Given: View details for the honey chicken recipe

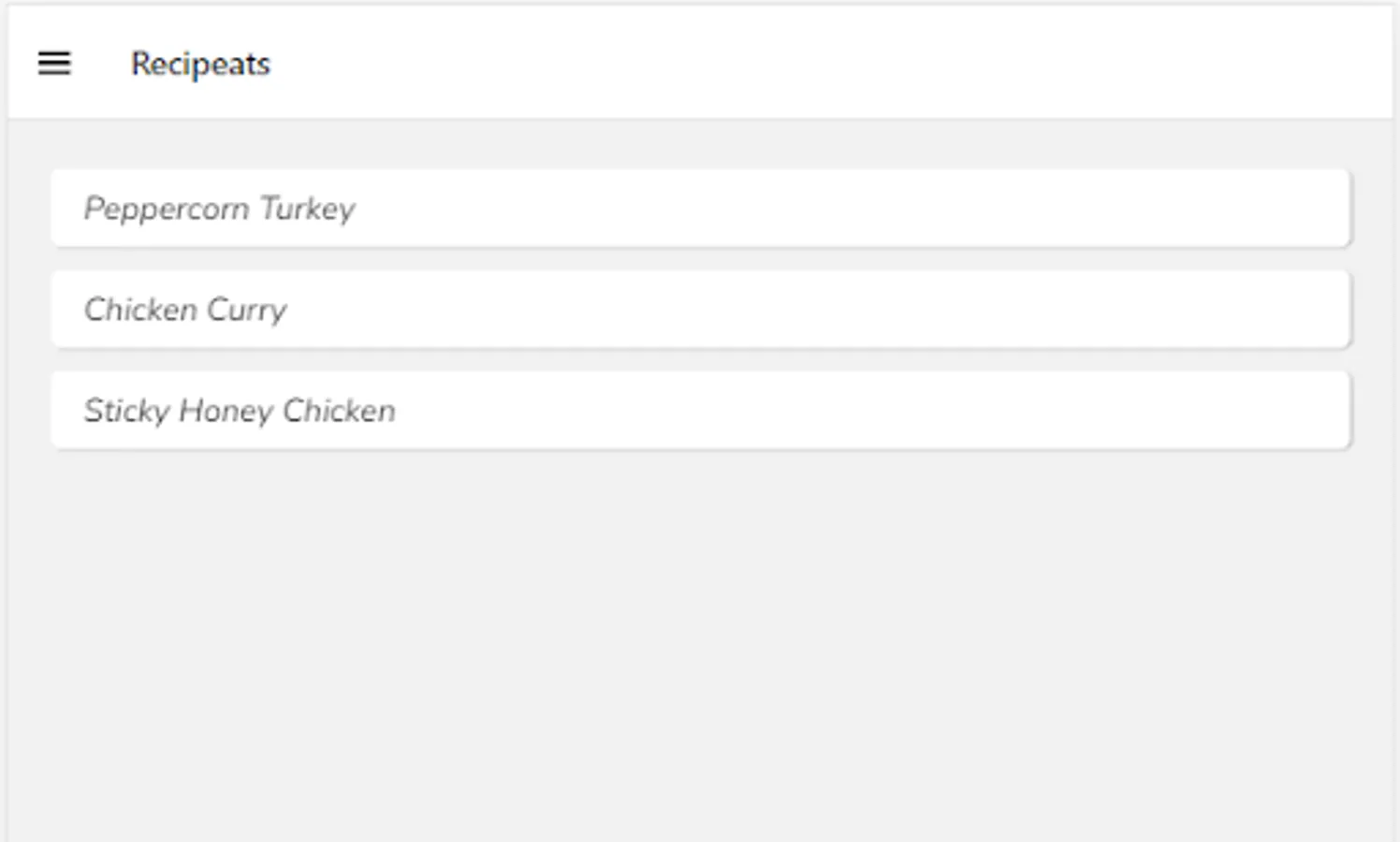Looking at the screenshot, I should tap(701, 410).
